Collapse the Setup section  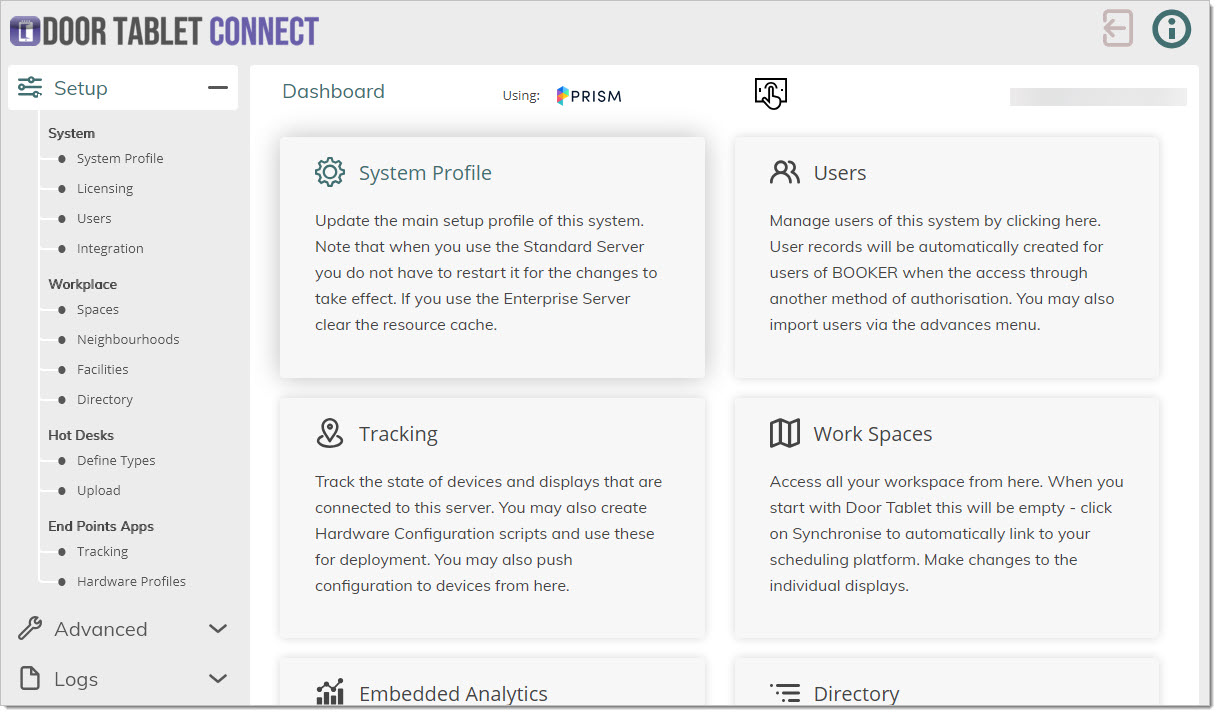tap(217, 88)
